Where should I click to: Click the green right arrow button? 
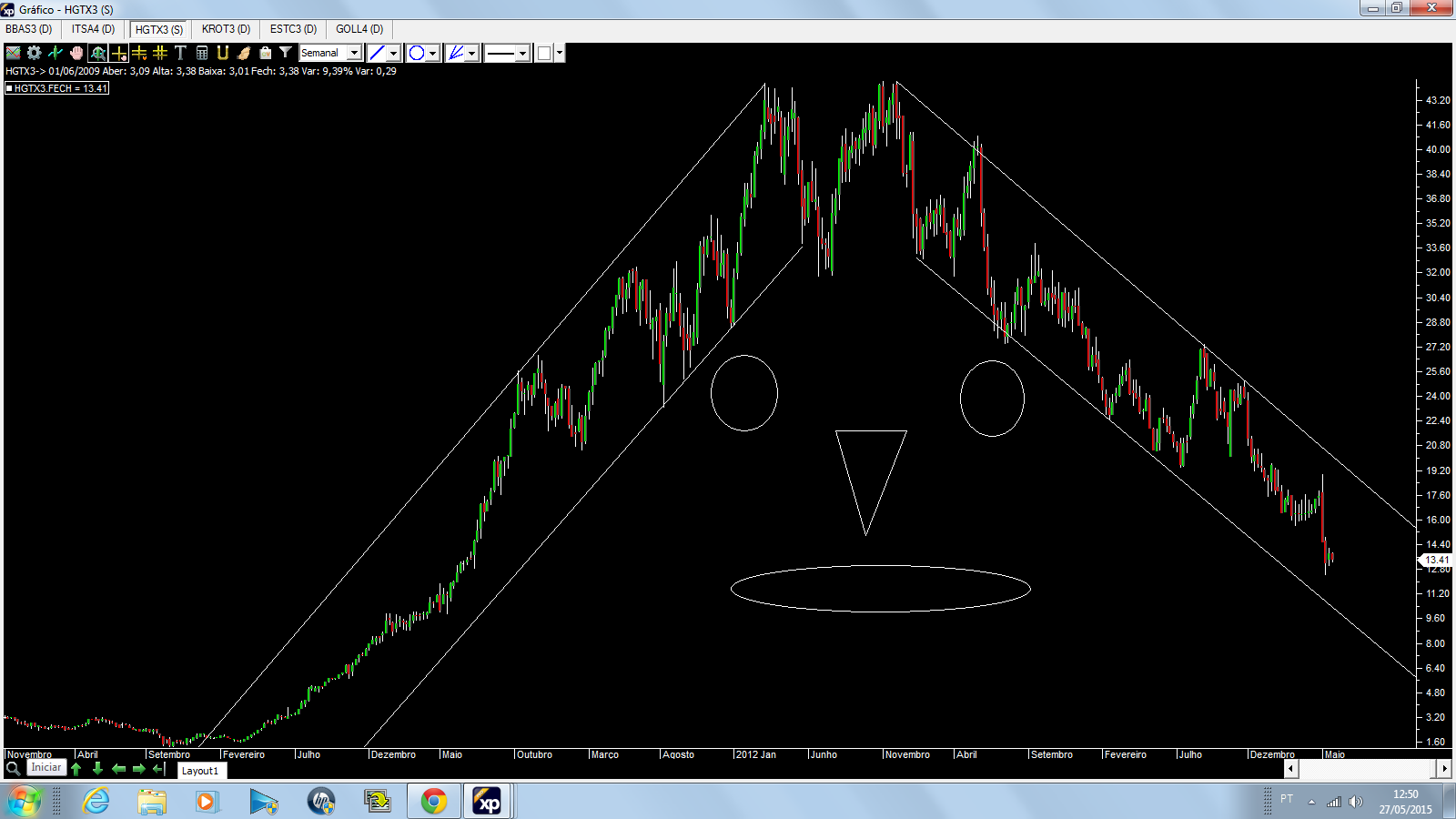(x=139, y=769)
